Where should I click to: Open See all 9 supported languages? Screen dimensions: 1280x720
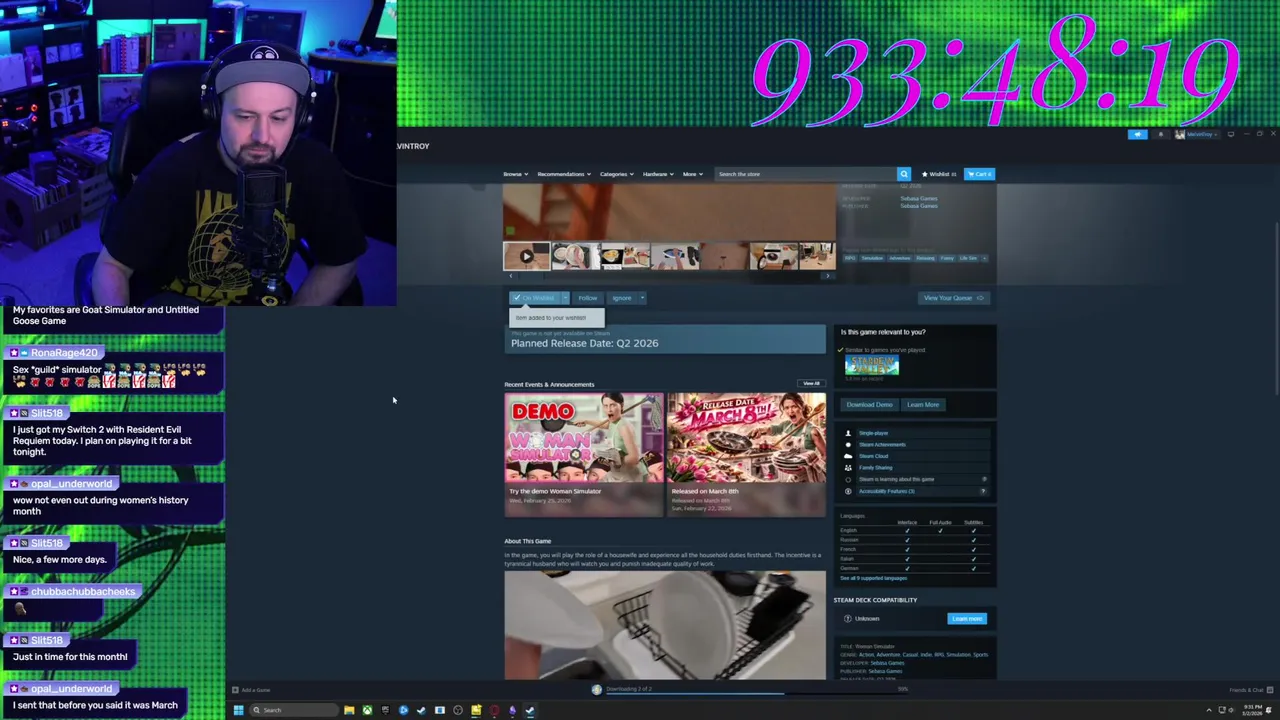(x=874, y=578)
